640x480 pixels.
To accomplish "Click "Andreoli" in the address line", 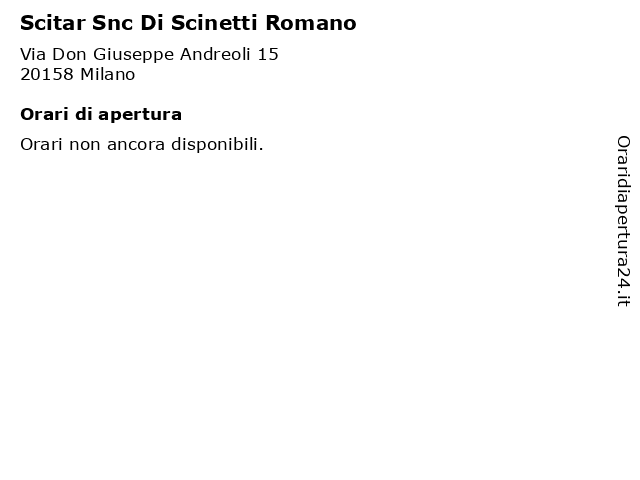I will (x=213, y=54).
